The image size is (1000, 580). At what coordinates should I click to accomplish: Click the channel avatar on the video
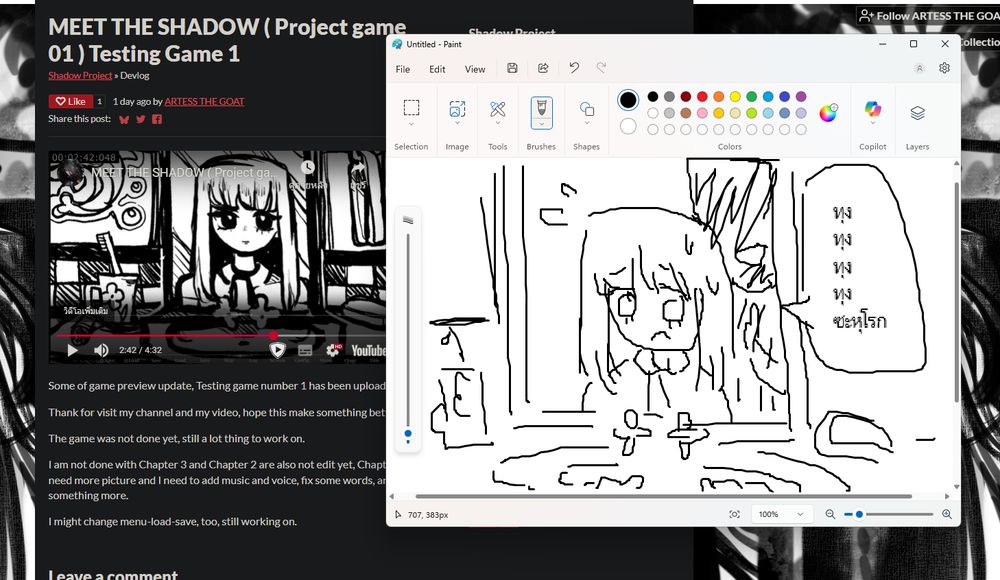coord(70,173)
